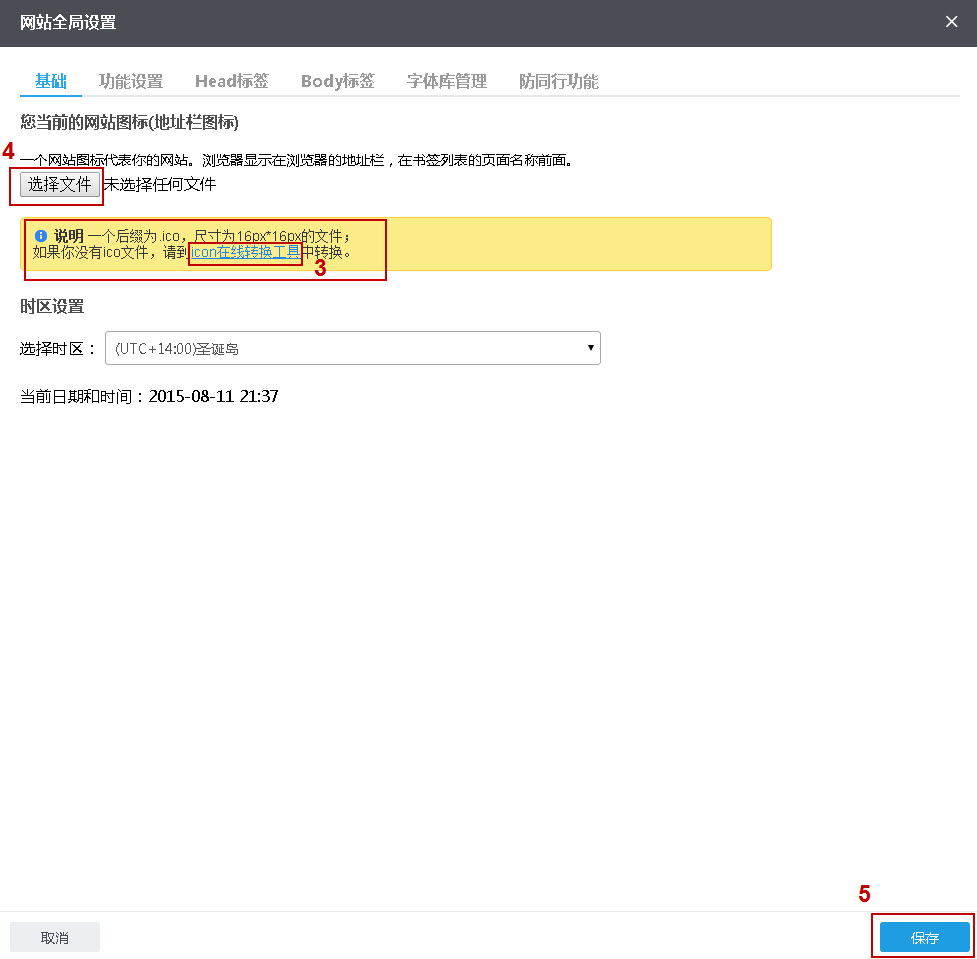Open the 字体库管理 tab
Viewport: 977px width, 959px height.
coord(446,81)
